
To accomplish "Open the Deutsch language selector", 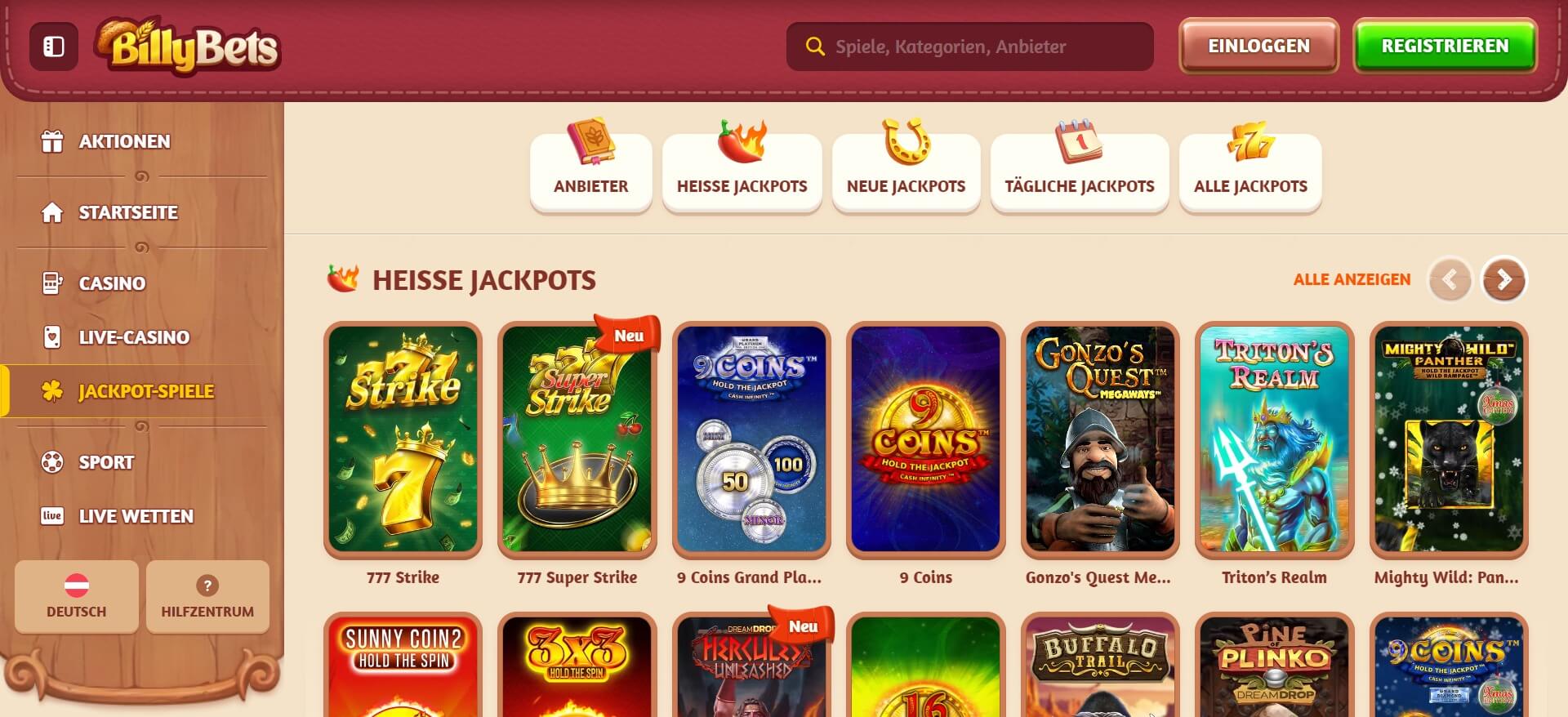I will pos(77,597).
